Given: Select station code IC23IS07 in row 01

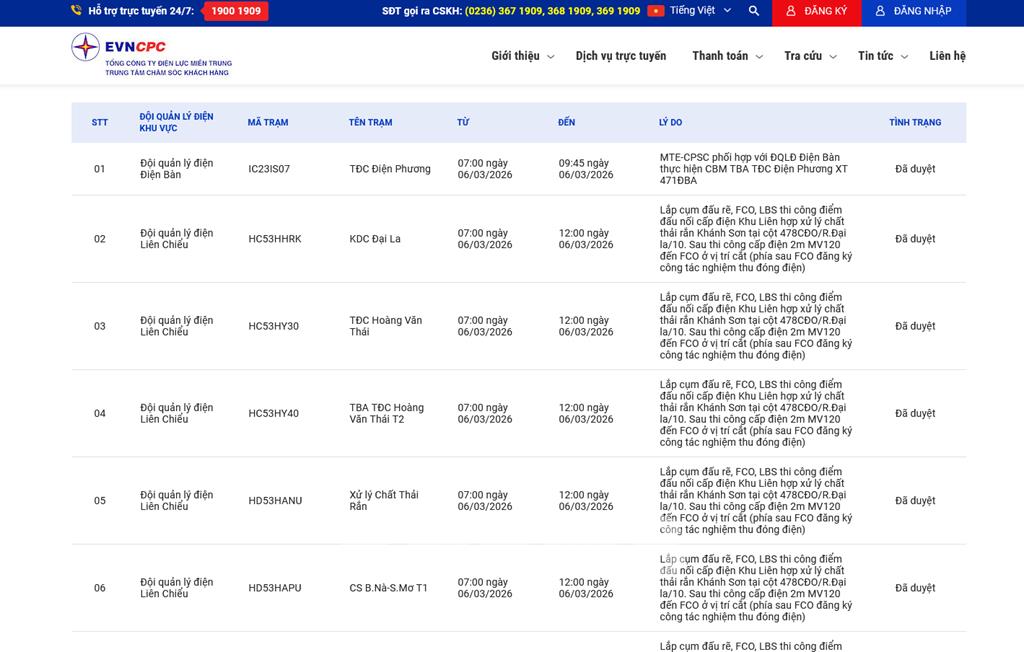Looking at the screenshot, I should pos(269,169).
